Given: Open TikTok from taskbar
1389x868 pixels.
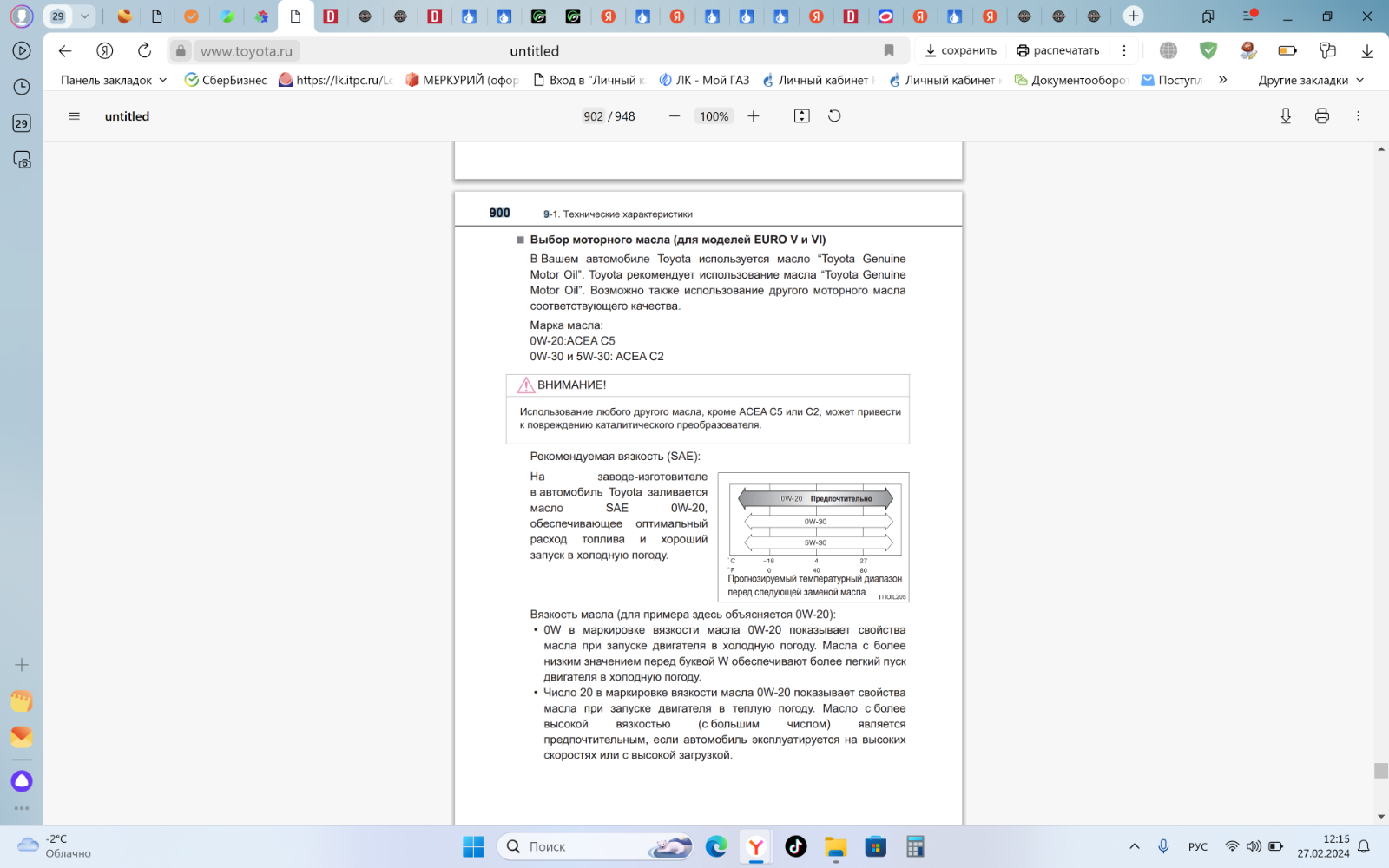Looking at the screenshot, I should tap(796, 846).
